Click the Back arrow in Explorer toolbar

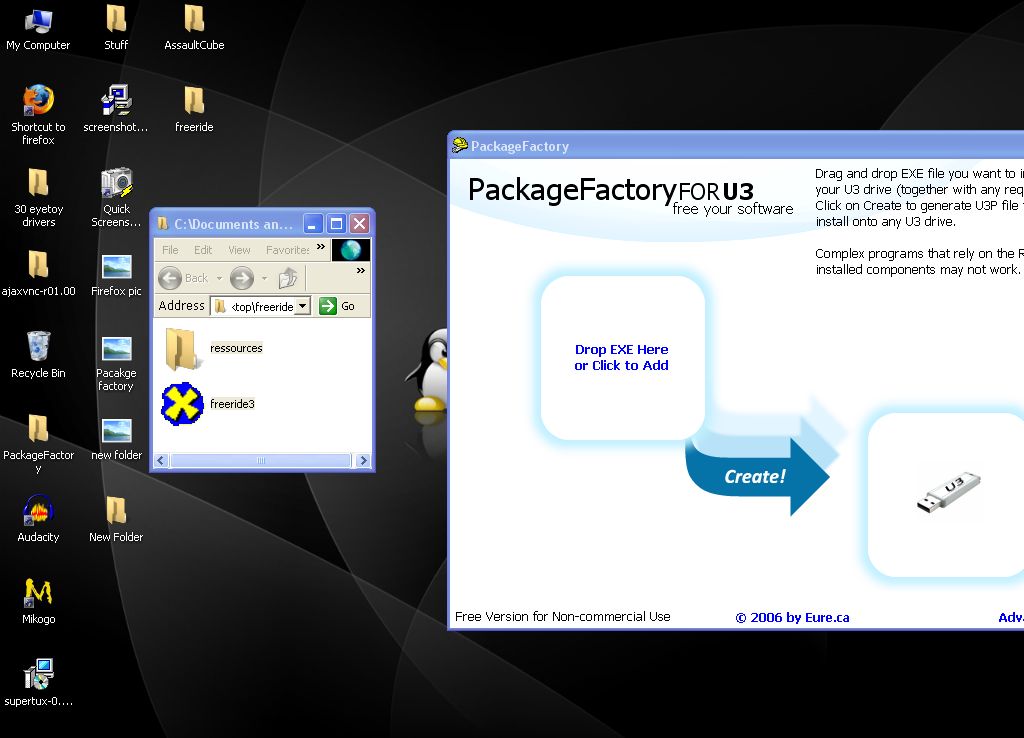170,278
